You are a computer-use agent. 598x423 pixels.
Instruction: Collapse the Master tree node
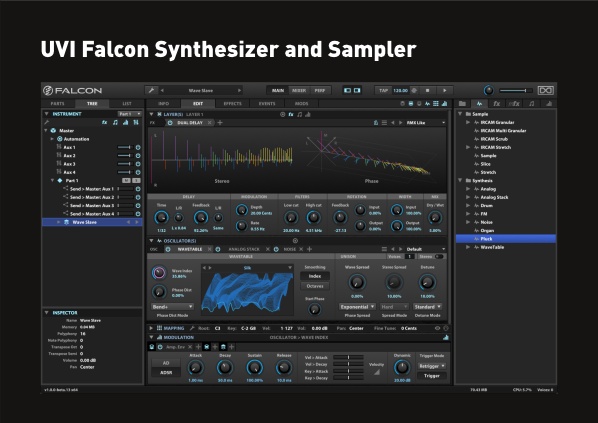tap(46, 130)
